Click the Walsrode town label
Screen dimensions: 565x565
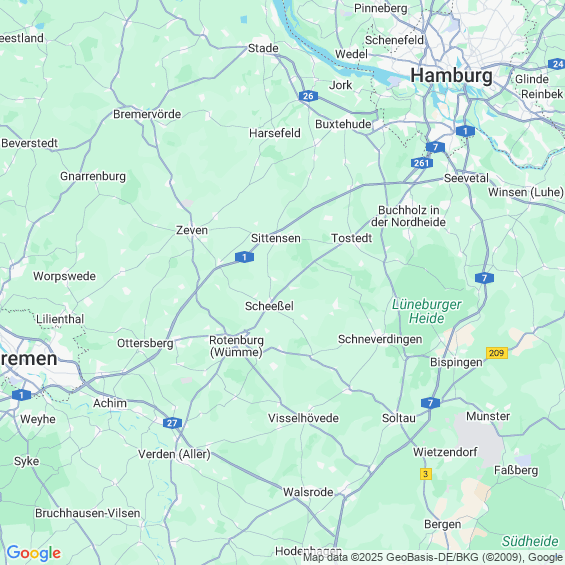[x=308, y=492]
